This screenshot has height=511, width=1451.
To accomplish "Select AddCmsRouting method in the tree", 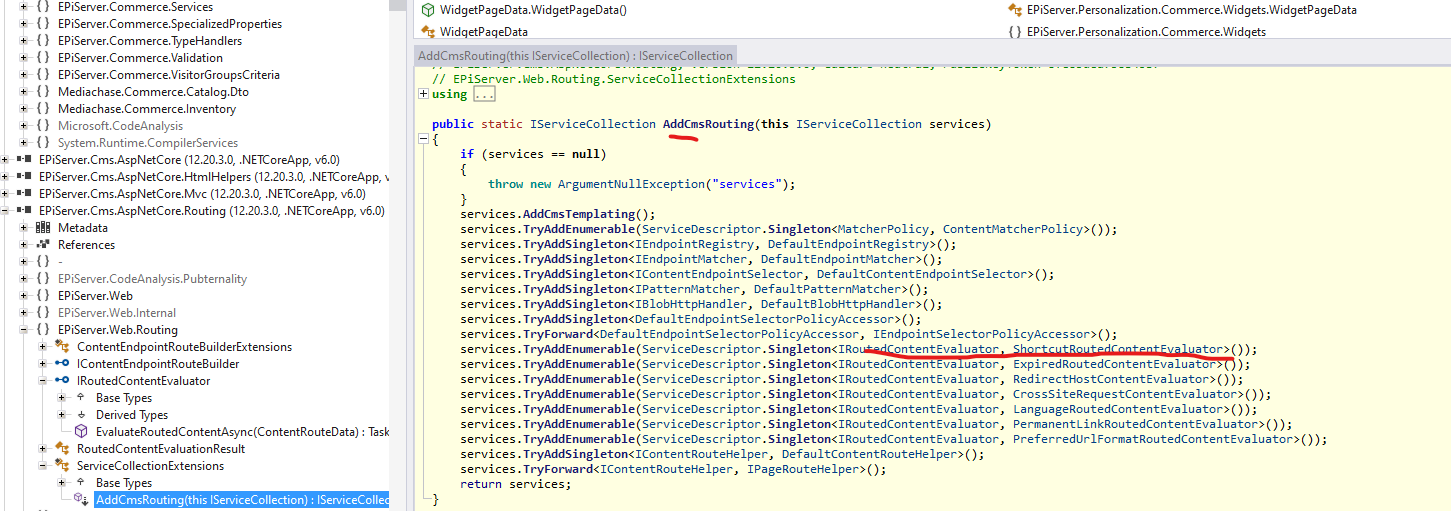I will tap(240, 500).
